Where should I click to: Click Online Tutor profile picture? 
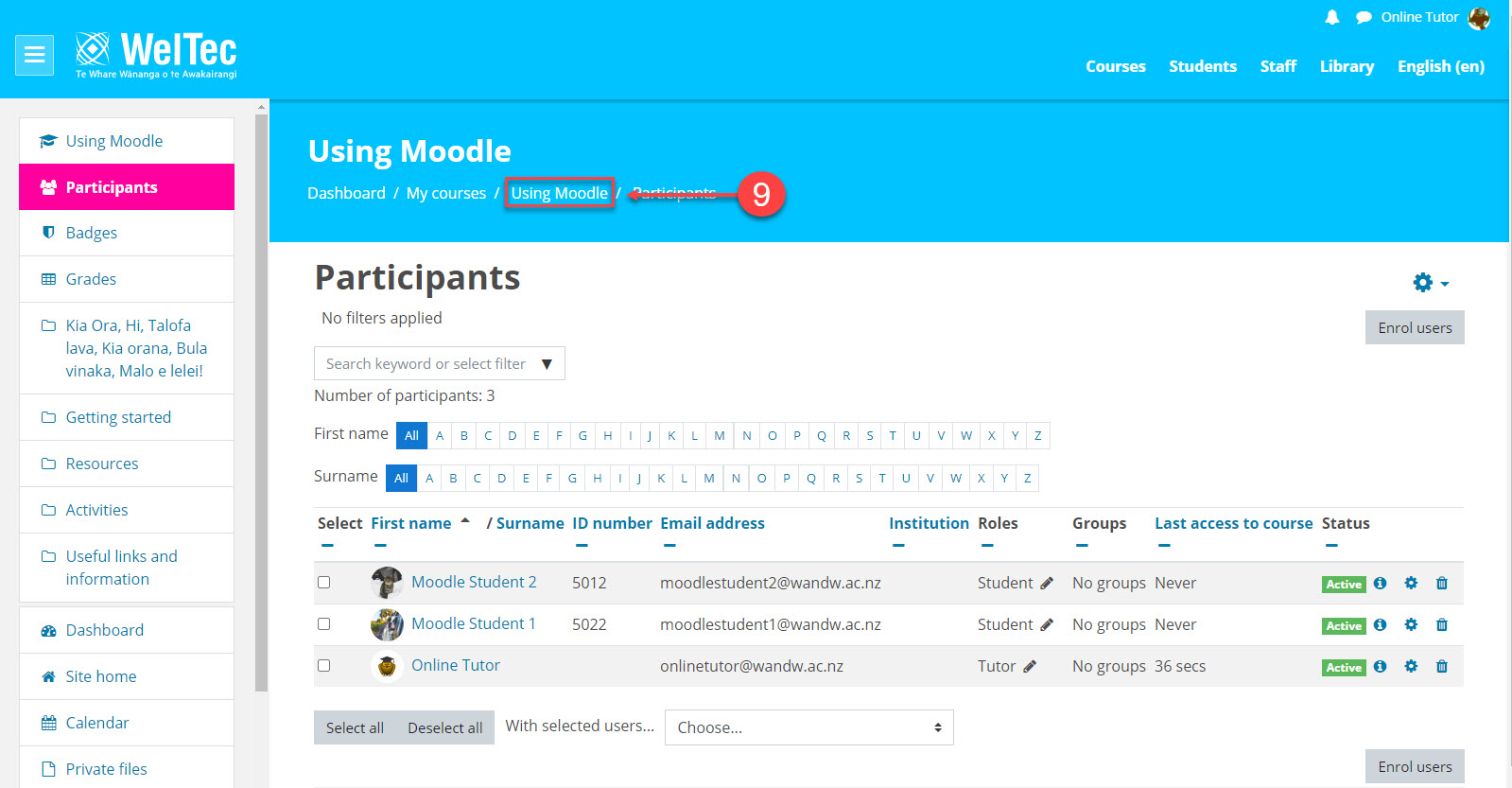(387, 666)
